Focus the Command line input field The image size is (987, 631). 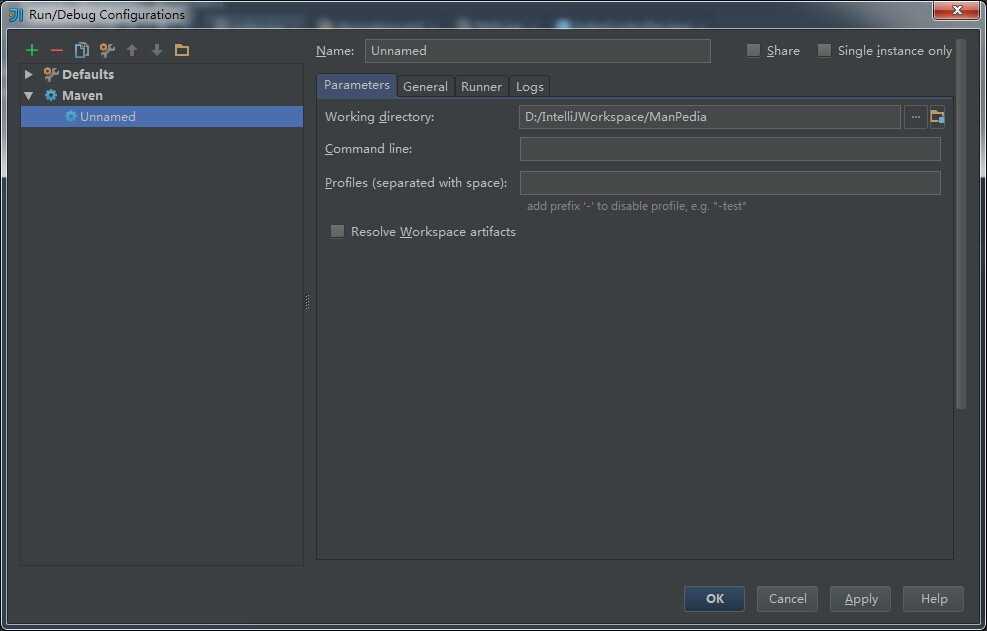(x=730, y=149)
